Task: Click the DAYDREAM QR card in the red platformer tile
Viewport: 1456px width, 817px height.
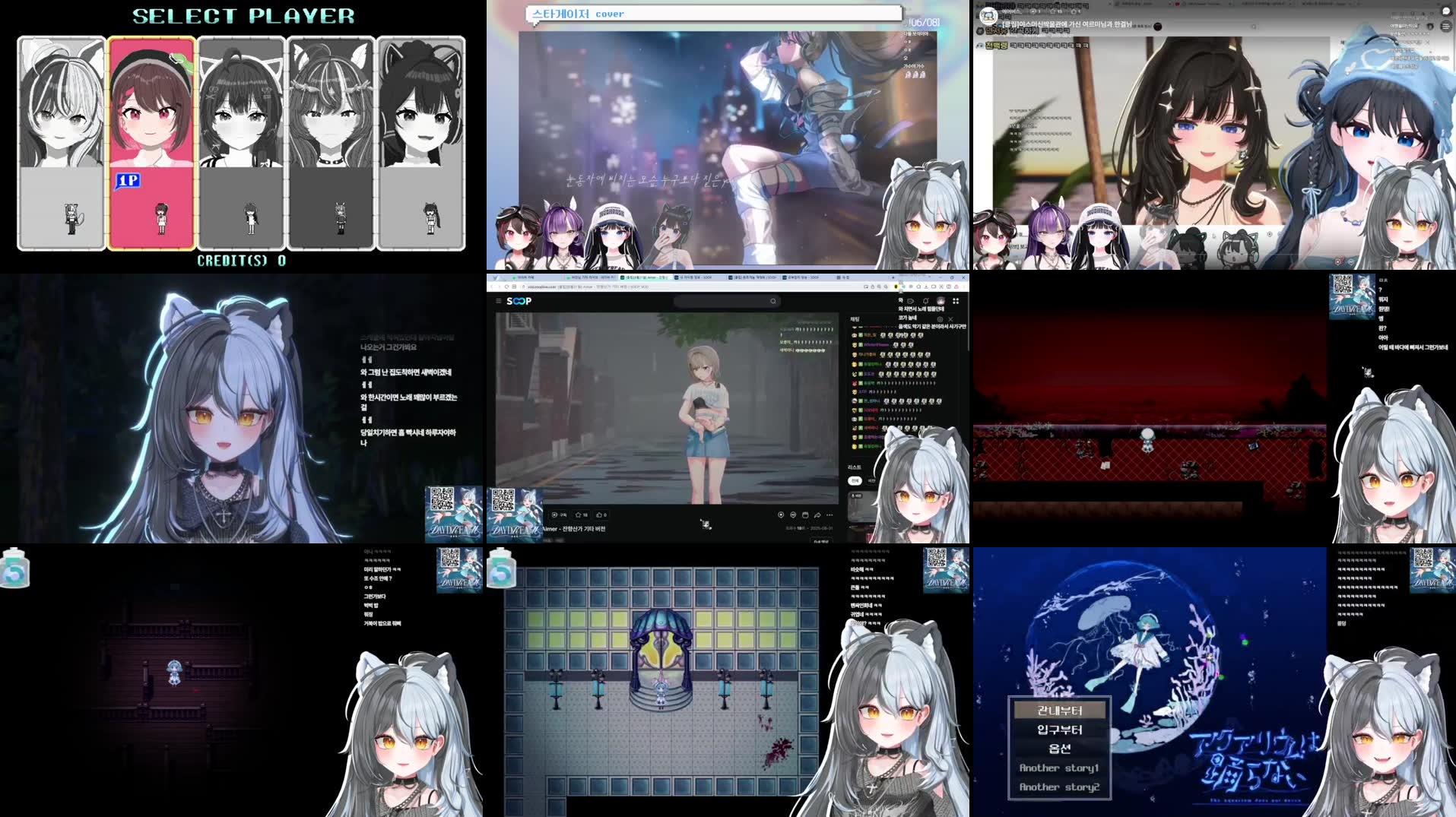Action: point(1352,296)
